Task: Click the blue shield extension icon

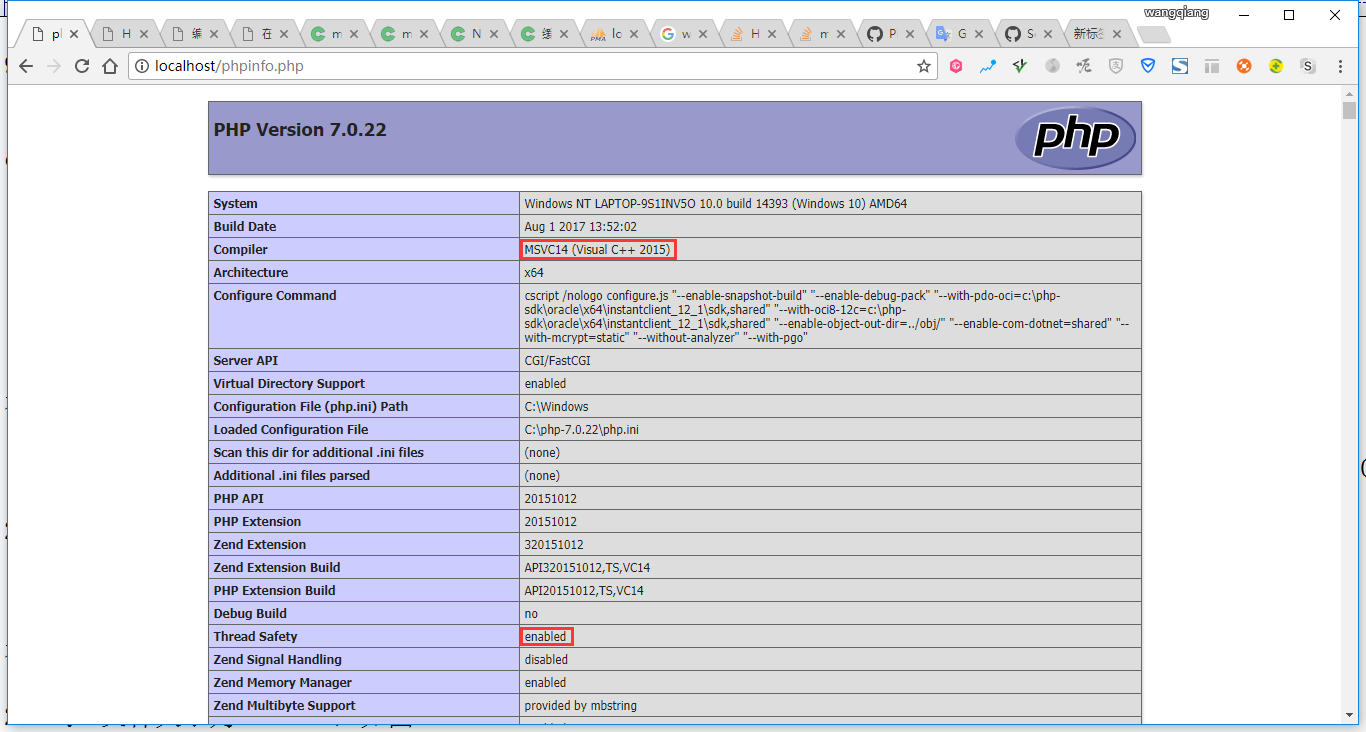Action: tap(1148, 67)
